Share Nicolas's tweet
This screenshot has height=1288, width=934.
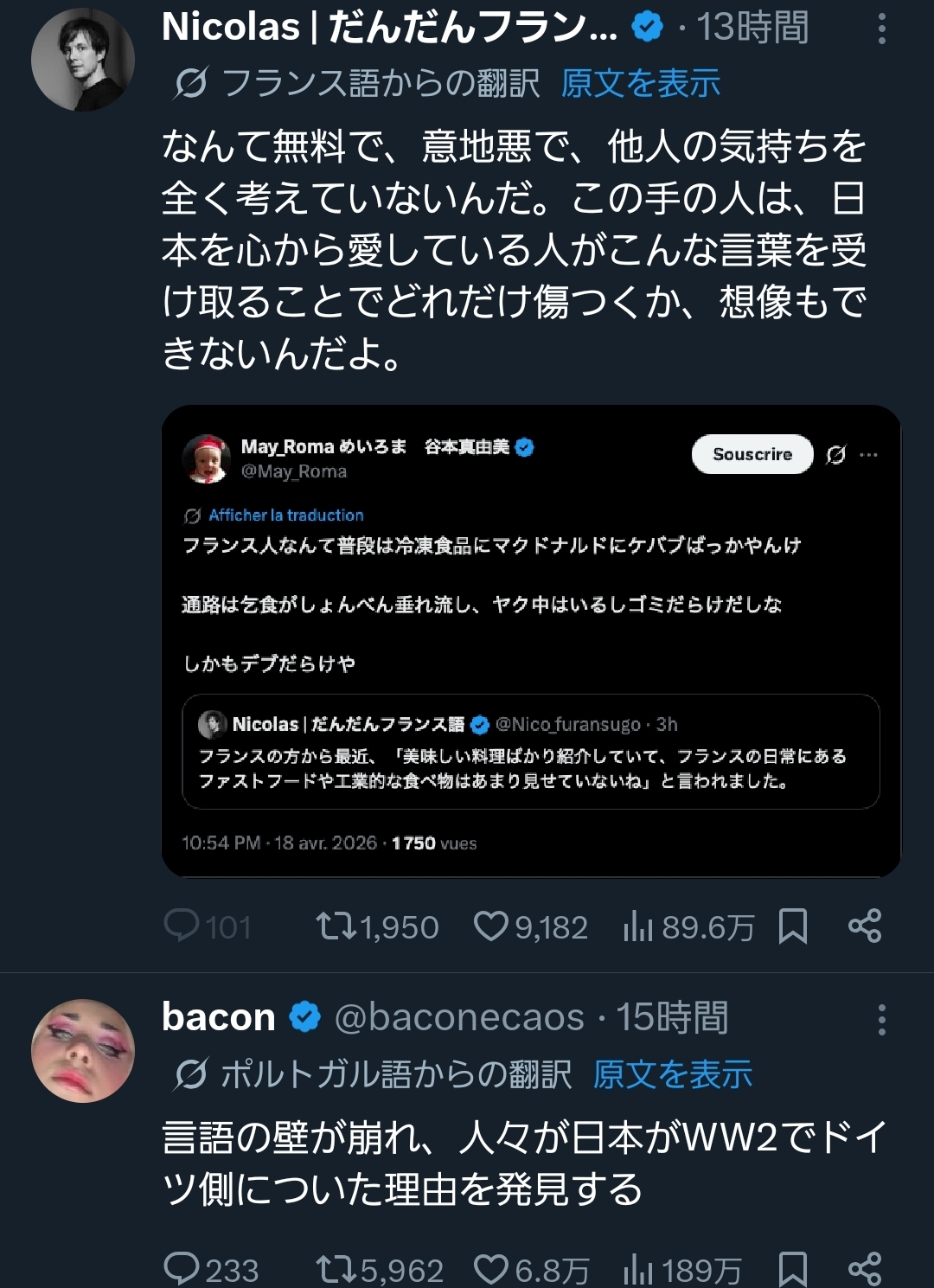pos(865,926)
